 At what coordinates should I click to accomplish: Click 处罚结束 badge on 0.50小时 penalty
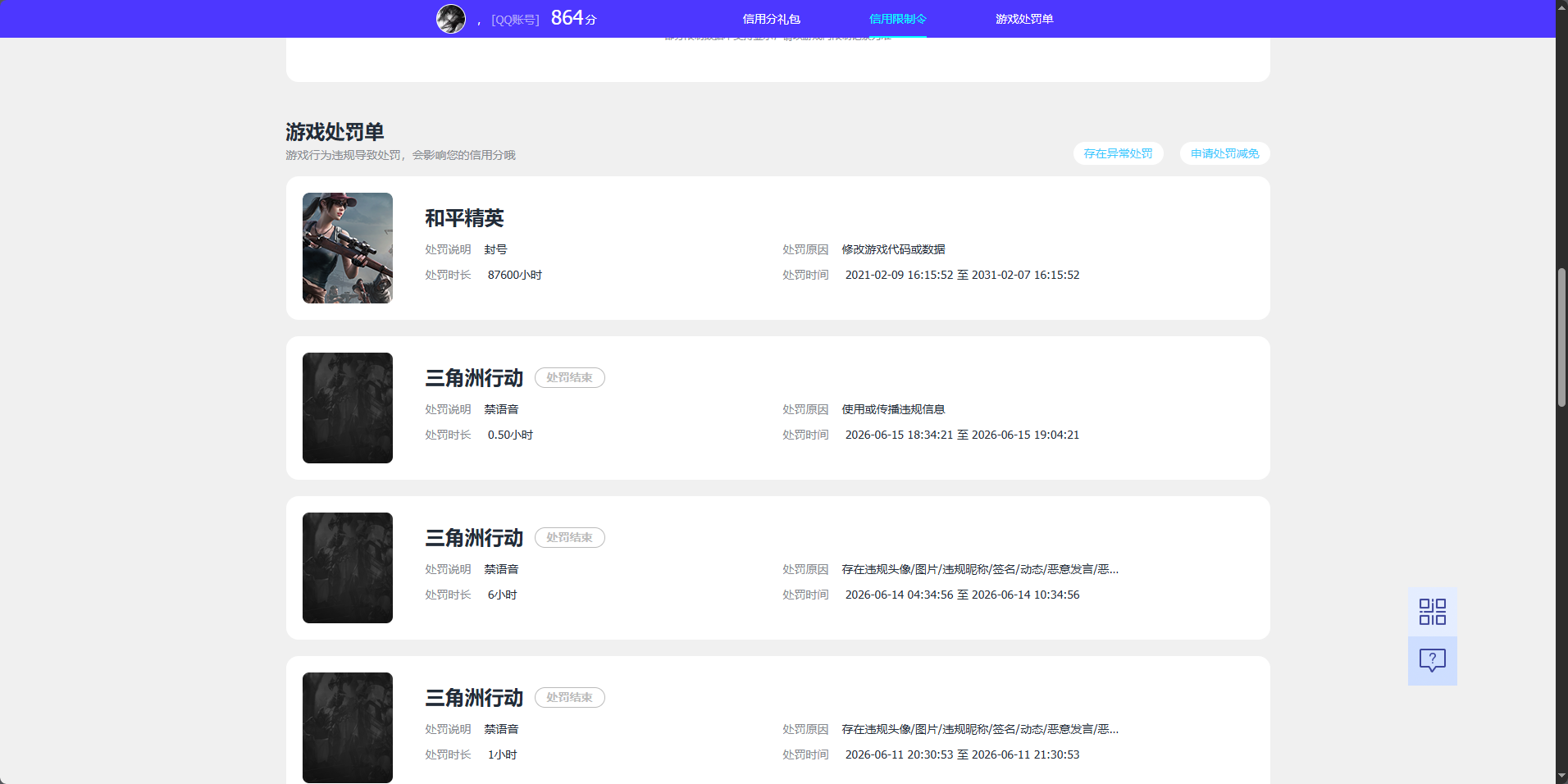pyautogui.click(x=570, y=377)
